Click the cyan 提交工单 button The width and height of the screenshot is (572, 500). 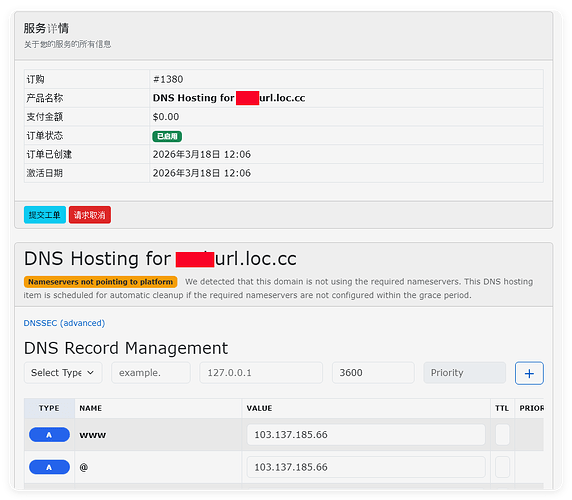[45, 215]
